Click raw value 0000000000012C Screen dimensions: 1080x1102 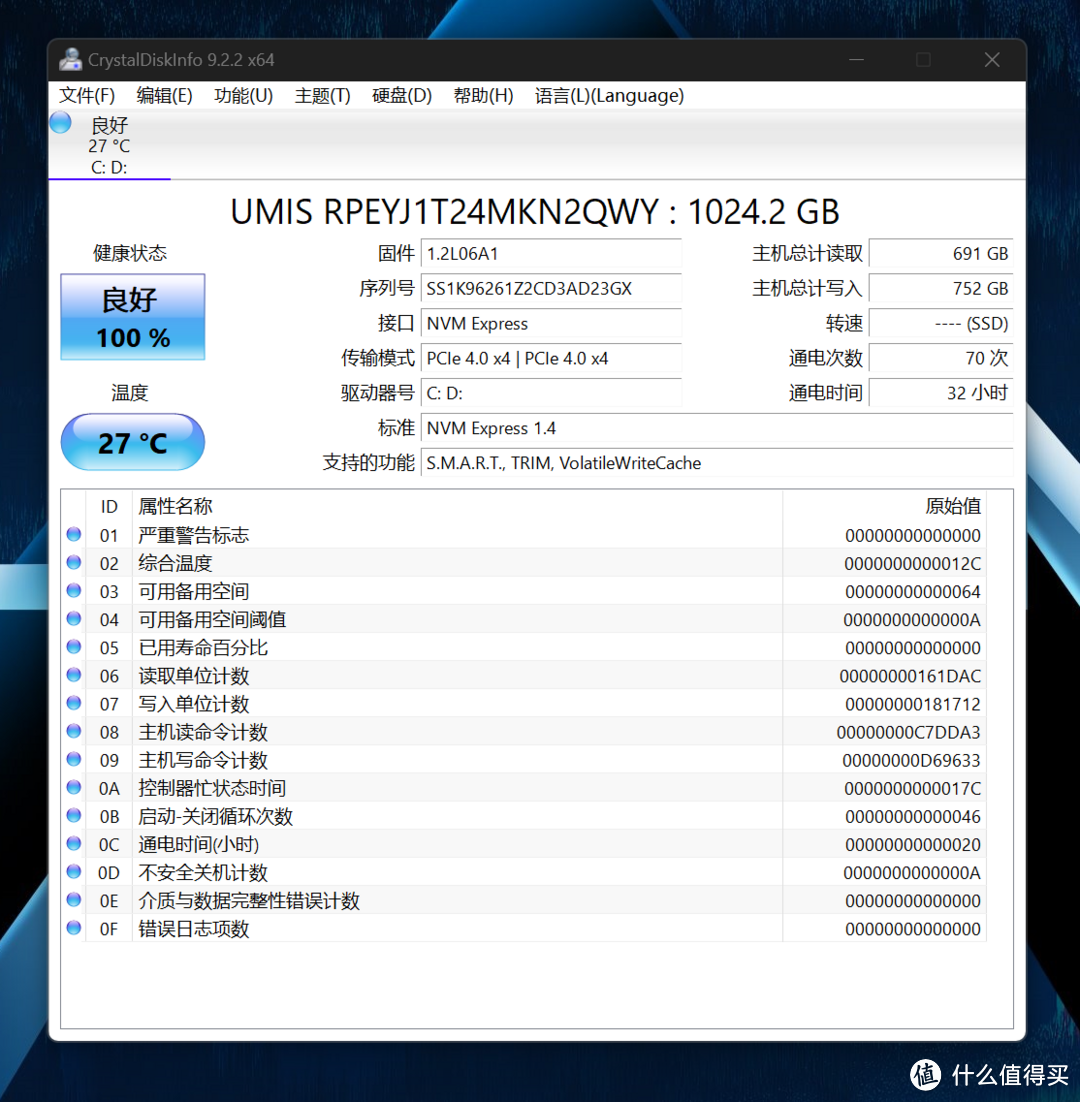coord(912,564)
